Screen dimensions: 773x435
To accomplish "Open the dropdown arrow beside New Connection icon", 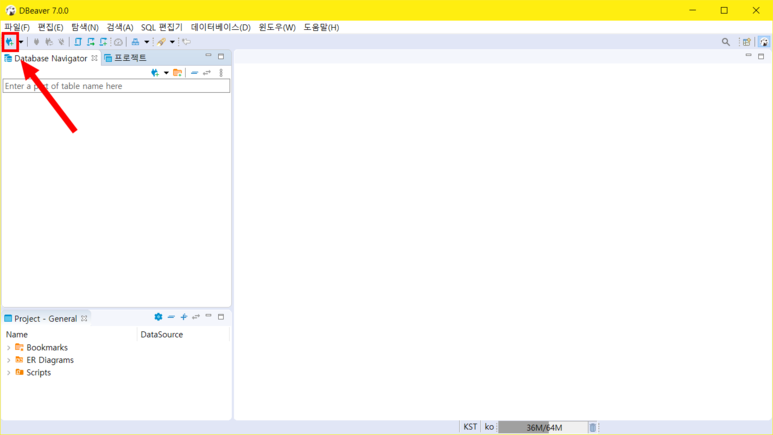I will [21, 42].
